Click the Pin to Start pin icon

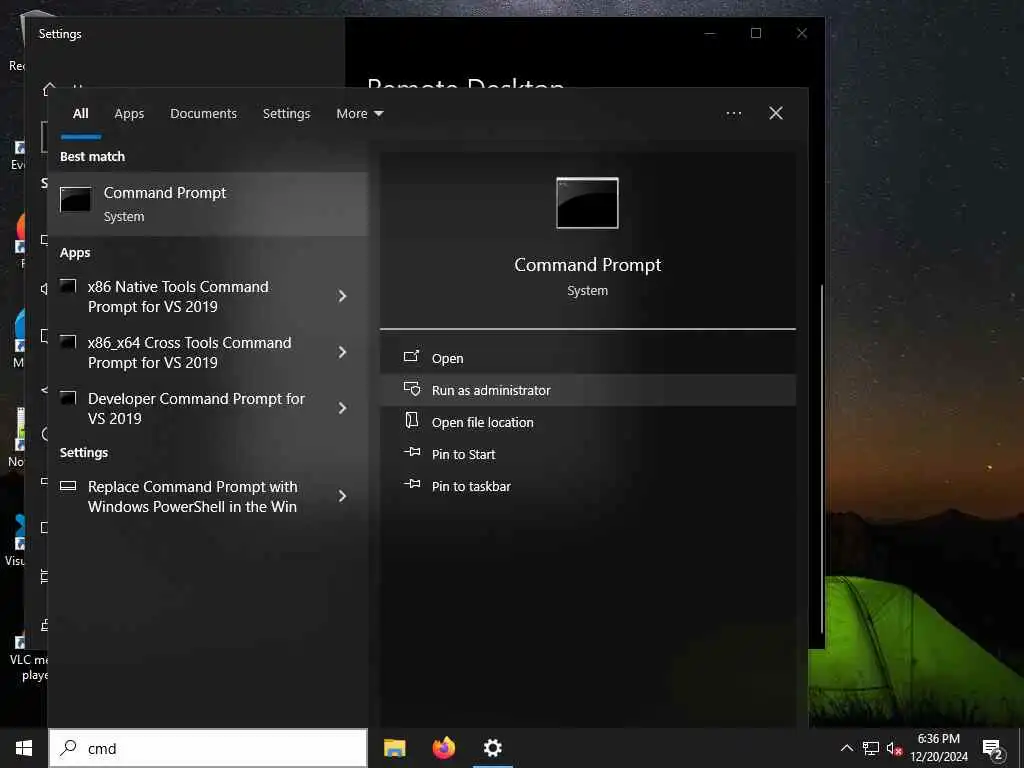pos(412,452)
